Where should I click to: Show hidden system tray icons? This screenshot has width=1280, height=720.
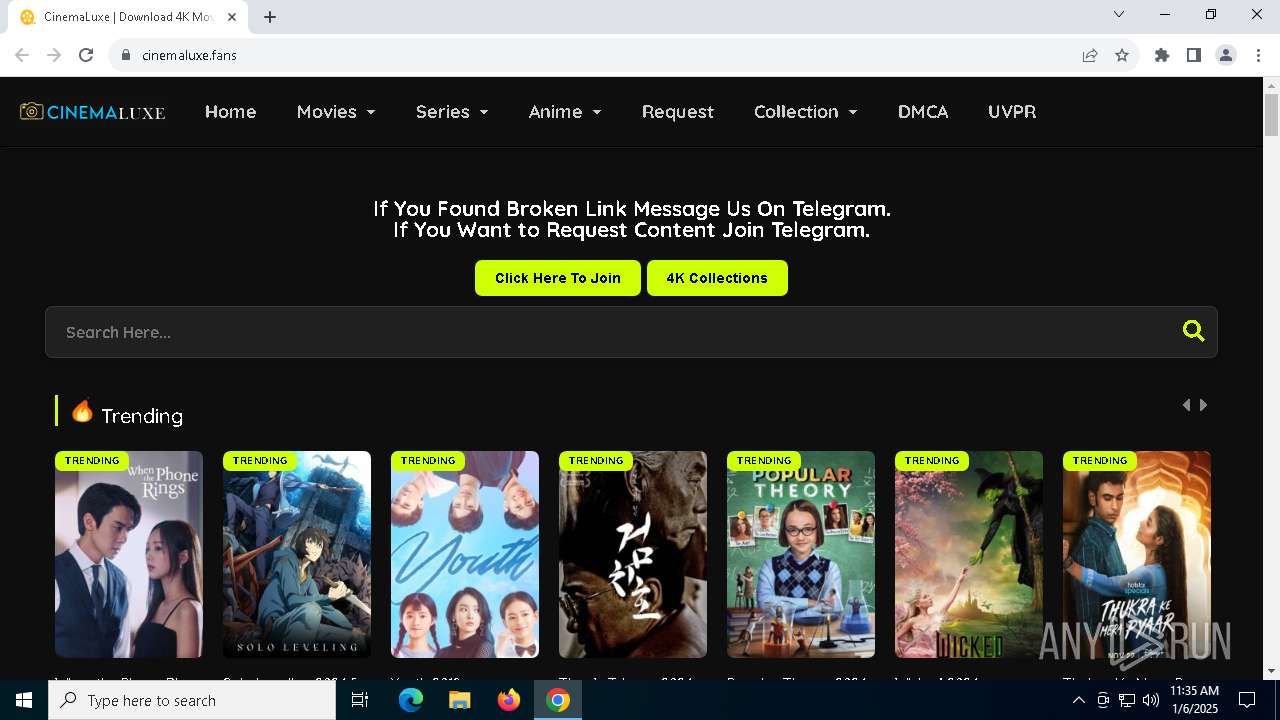(x=1078, y=700)
